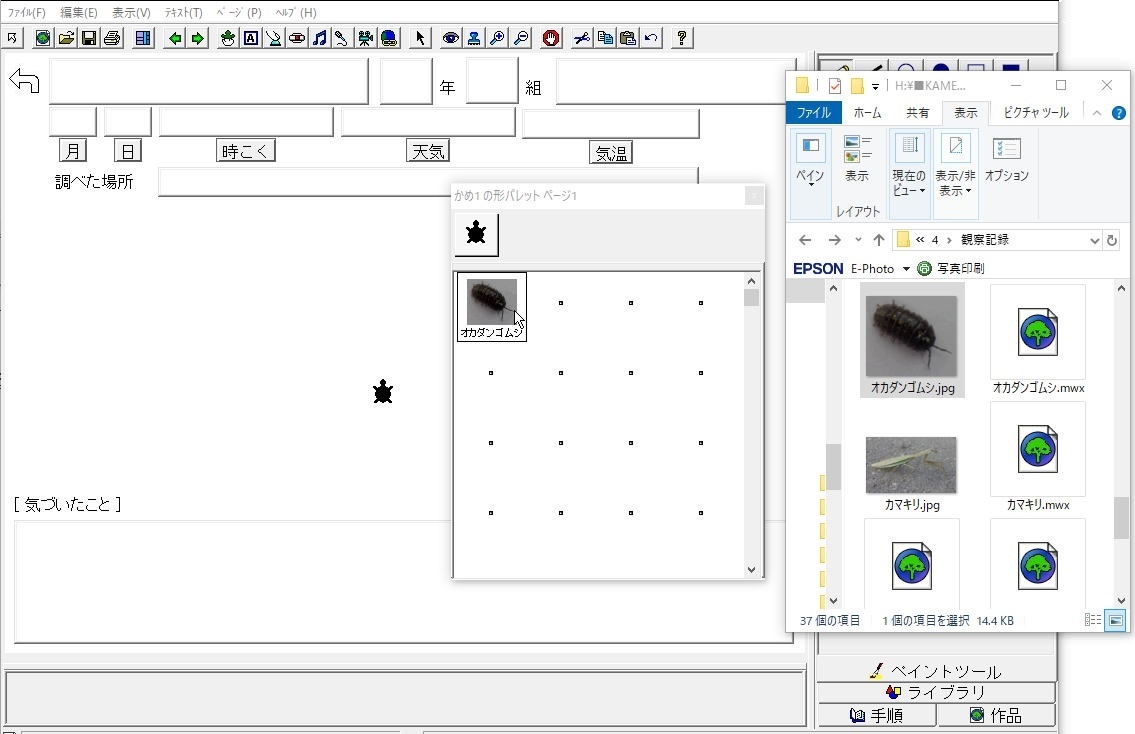Switch to the ホーム ribbon tab
The image size is (1135, 734).
pyautogui.click(x=867, y=113)
